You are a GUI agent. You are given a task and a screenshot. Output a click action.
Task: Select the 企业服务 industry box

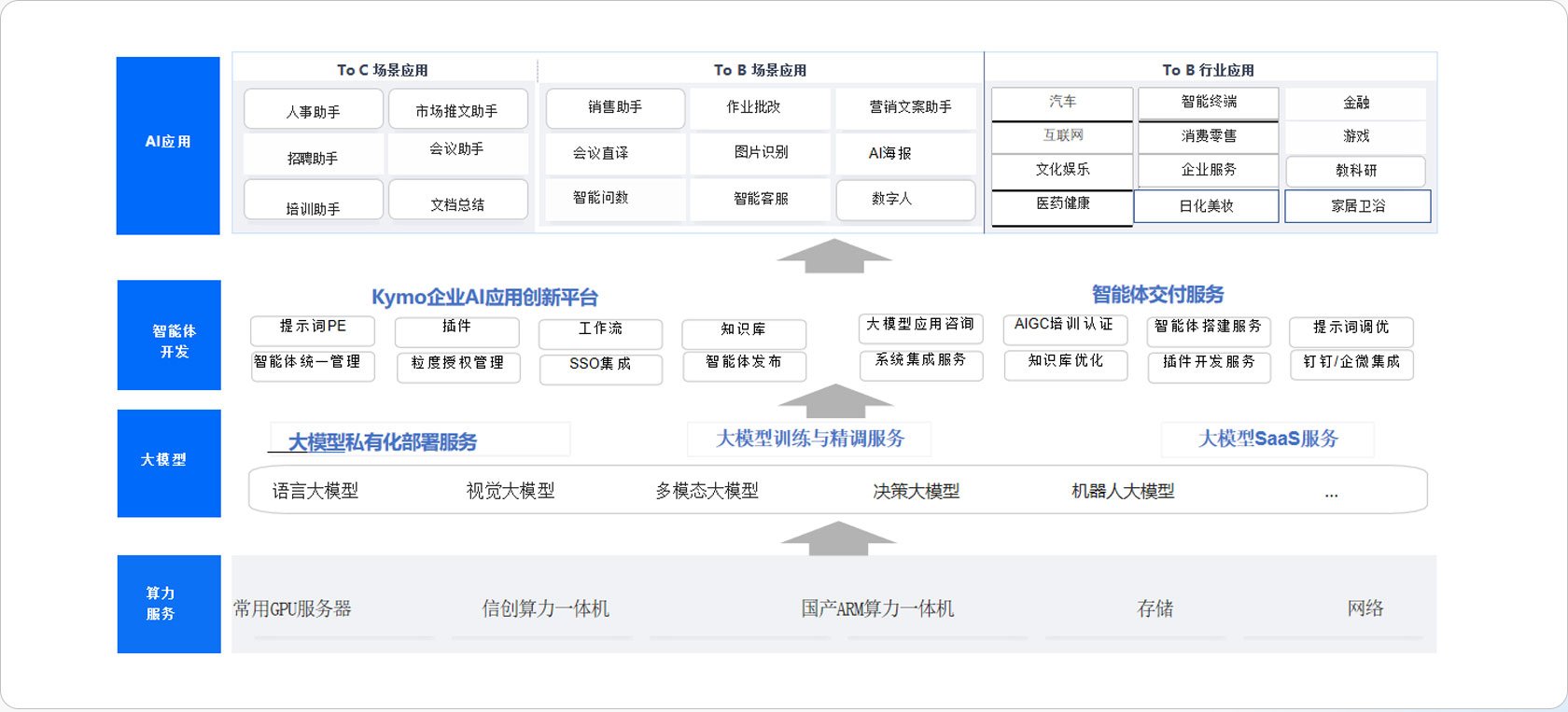tap(1209, 171)
